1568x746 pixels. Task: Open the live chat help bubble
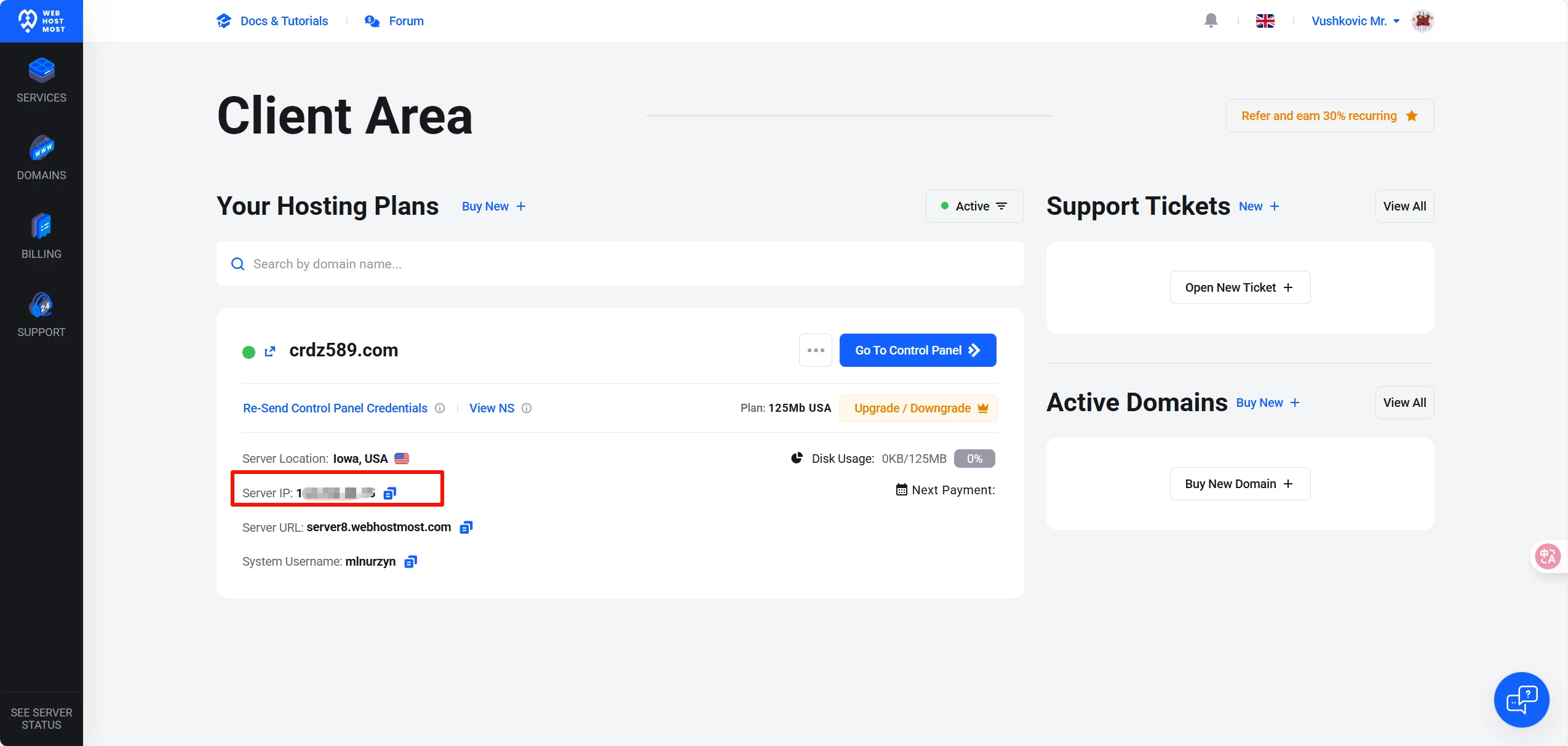click(1521, 700)
